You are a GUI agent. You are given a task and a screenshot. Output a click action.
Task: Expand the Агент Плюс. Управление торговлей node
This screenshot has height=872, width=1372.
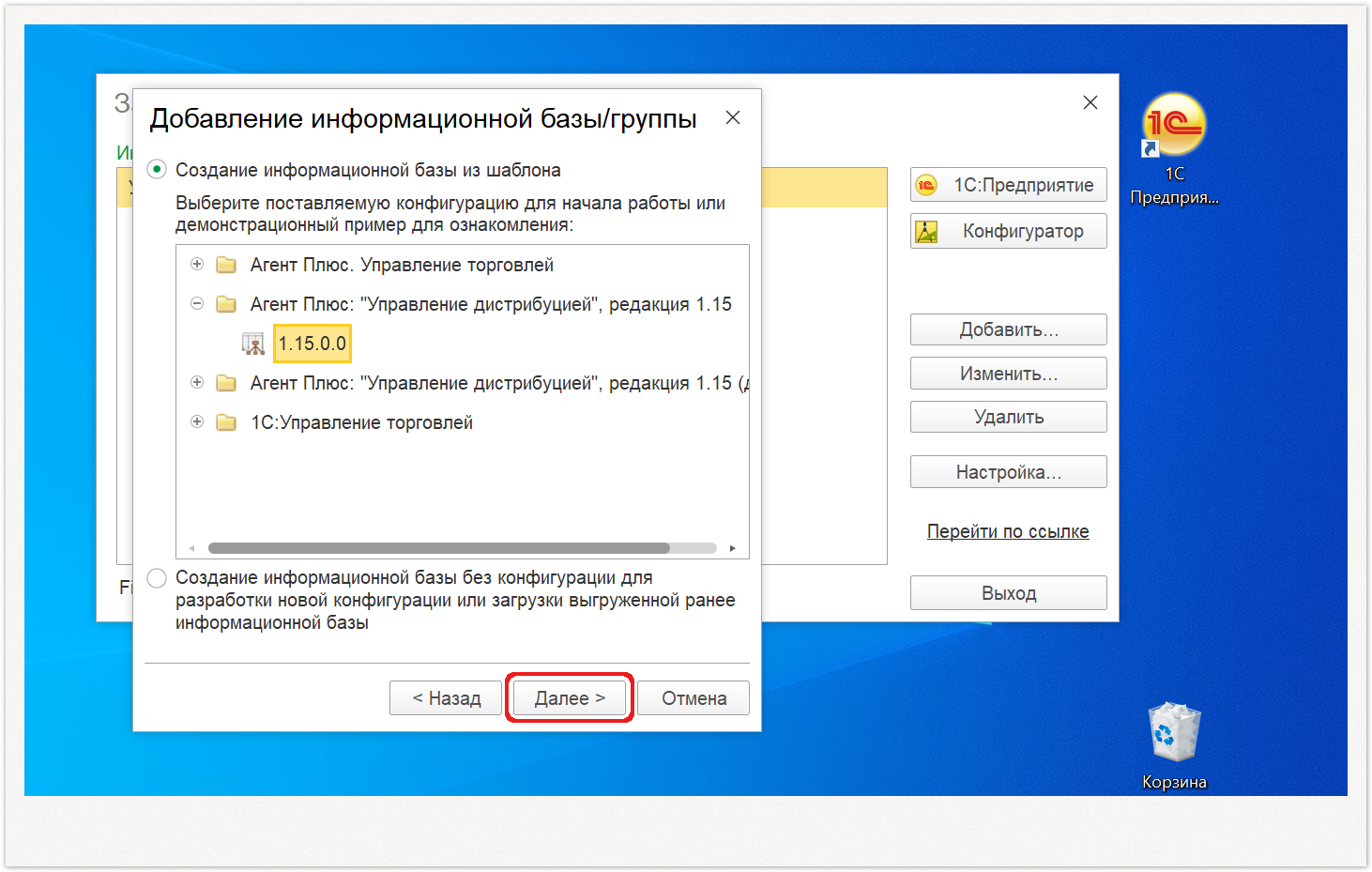197,264
